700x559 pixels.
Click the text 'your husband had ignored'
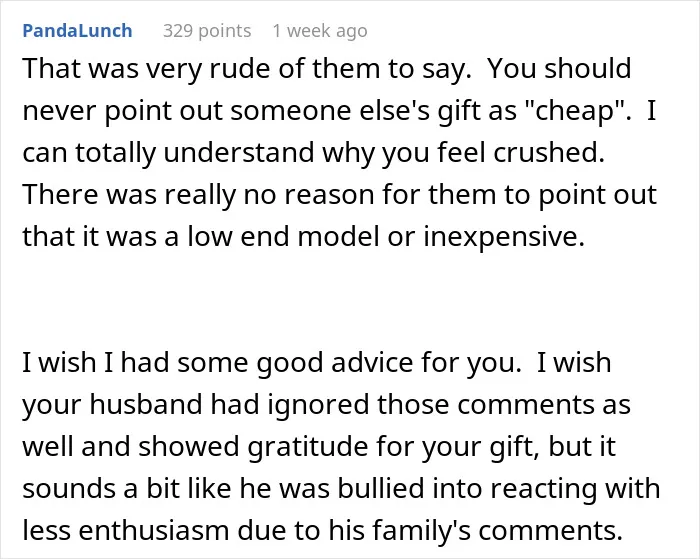point(196,404)
